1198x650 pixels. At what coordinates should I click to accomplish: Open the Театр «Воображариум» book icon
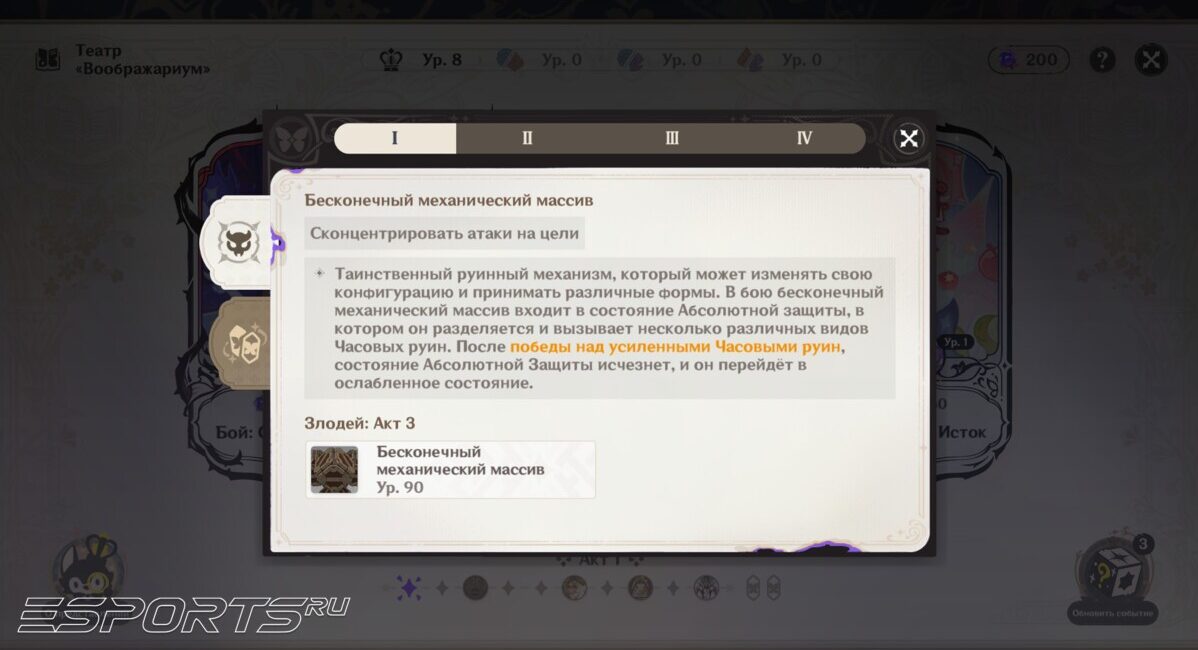tap(48, 60)
